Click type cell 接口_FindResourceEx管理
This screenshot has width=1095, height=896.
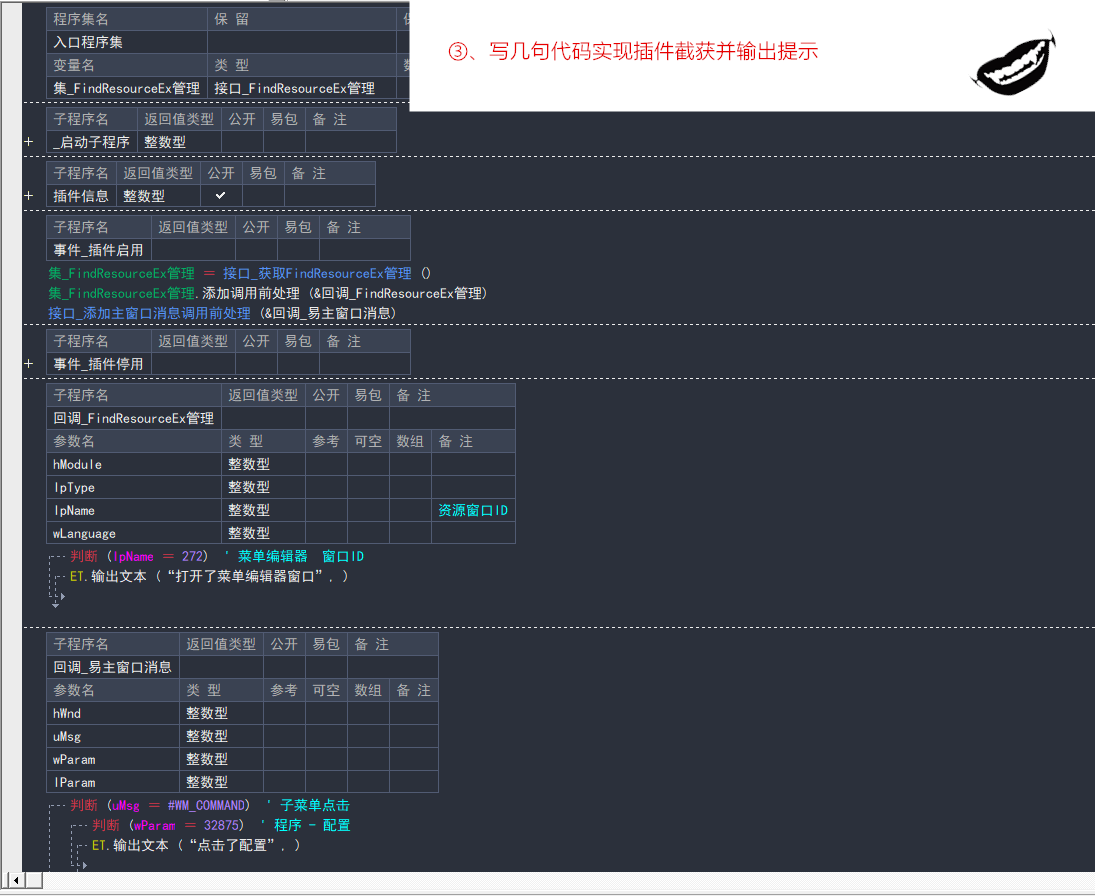point(294,88)
